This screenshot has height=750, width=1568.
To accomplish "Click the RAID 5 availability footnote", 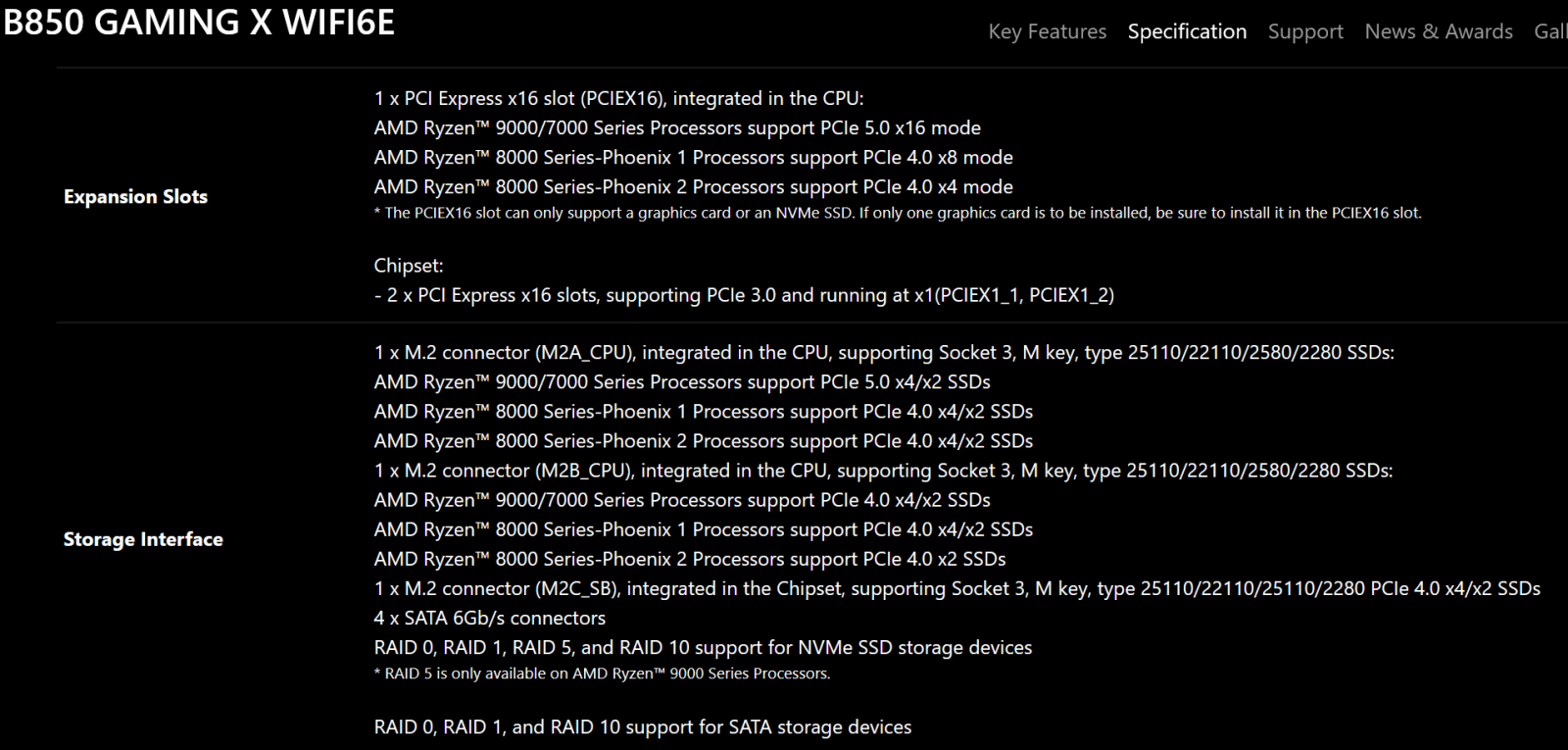I will (602, 674).
